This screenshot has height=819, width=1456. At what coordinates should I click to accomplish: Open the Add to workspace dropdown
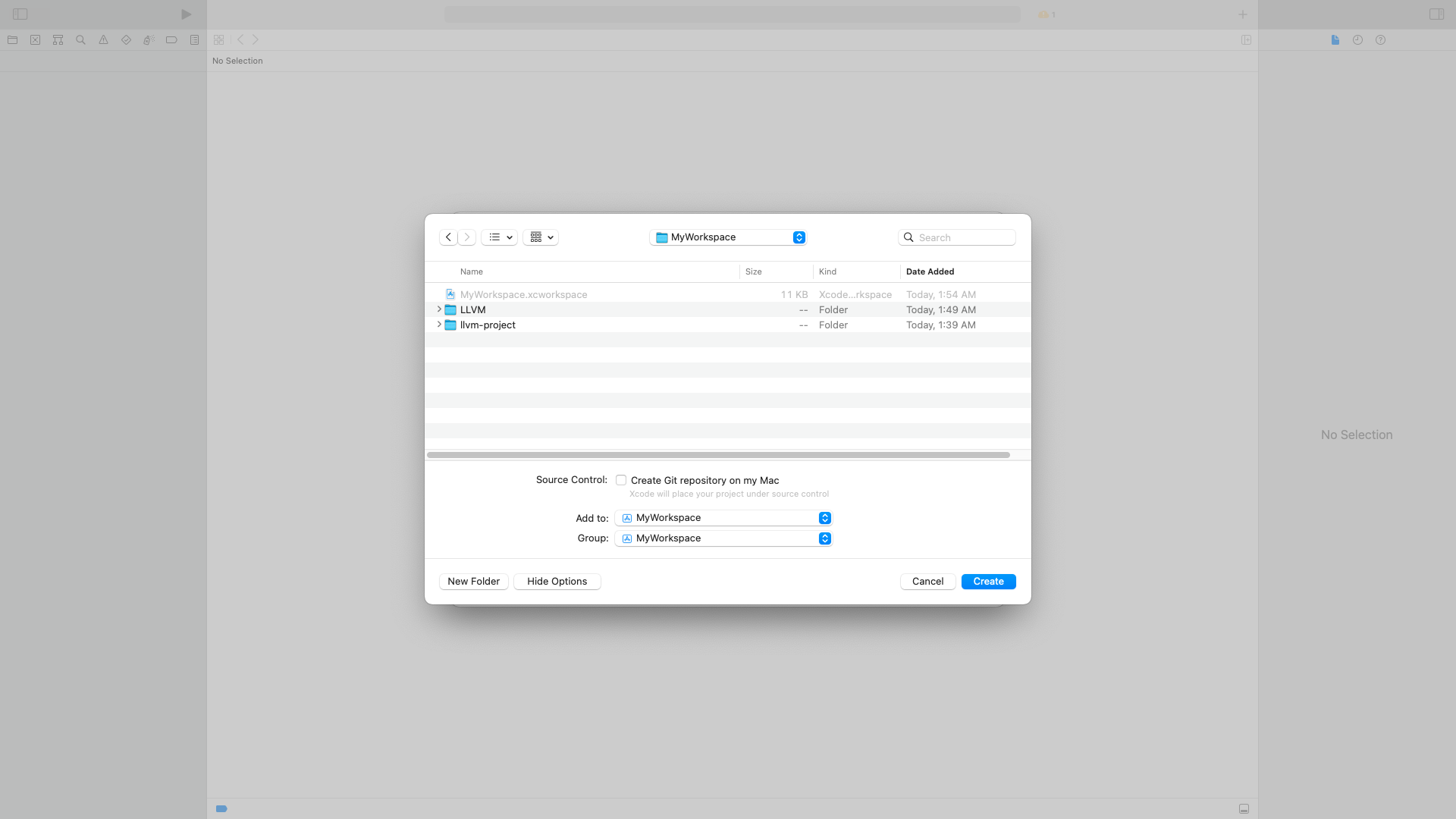tap(825, 518)
